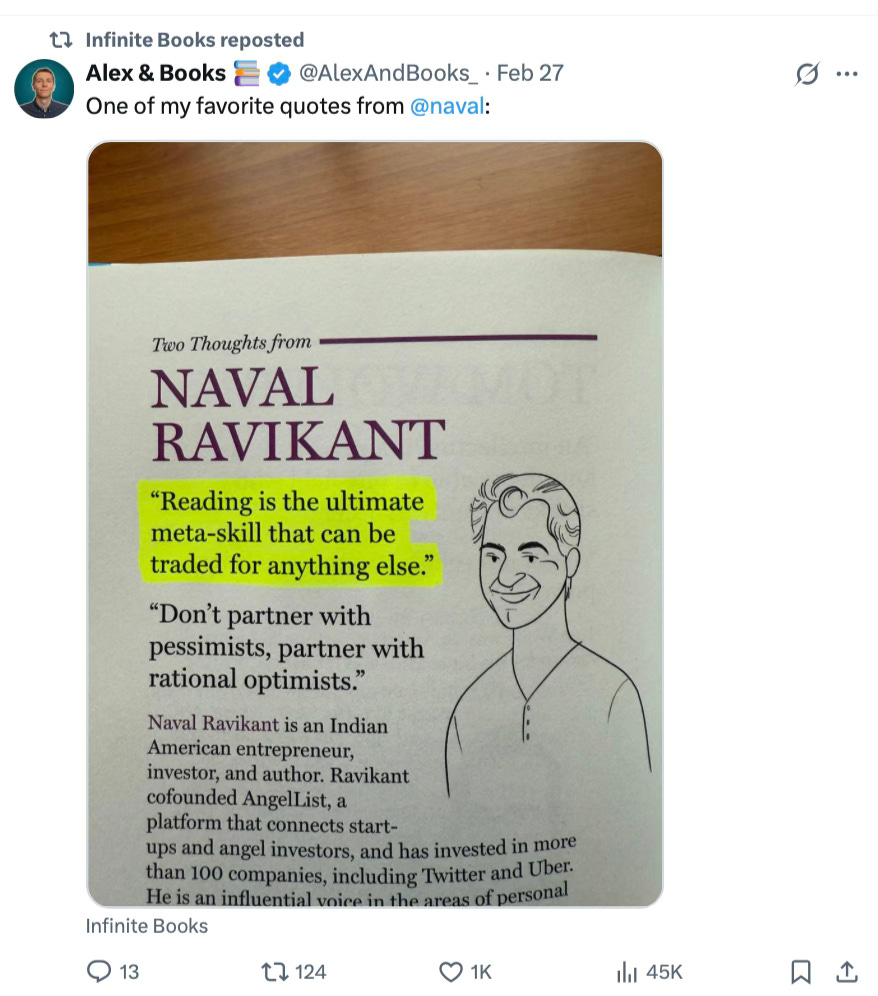Like the post with the heart icon

coord(450,972)
